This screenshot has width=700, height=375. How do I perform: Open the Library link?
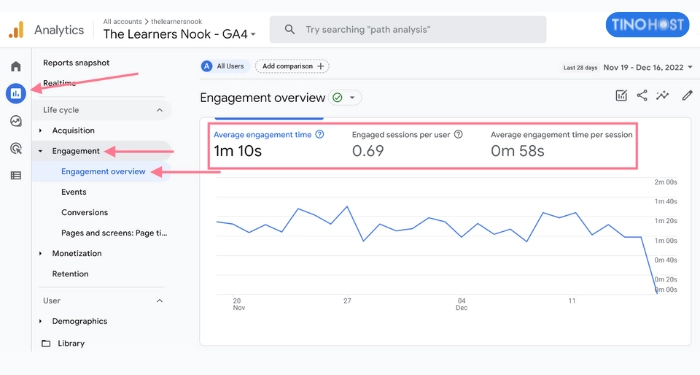[71, 343]
